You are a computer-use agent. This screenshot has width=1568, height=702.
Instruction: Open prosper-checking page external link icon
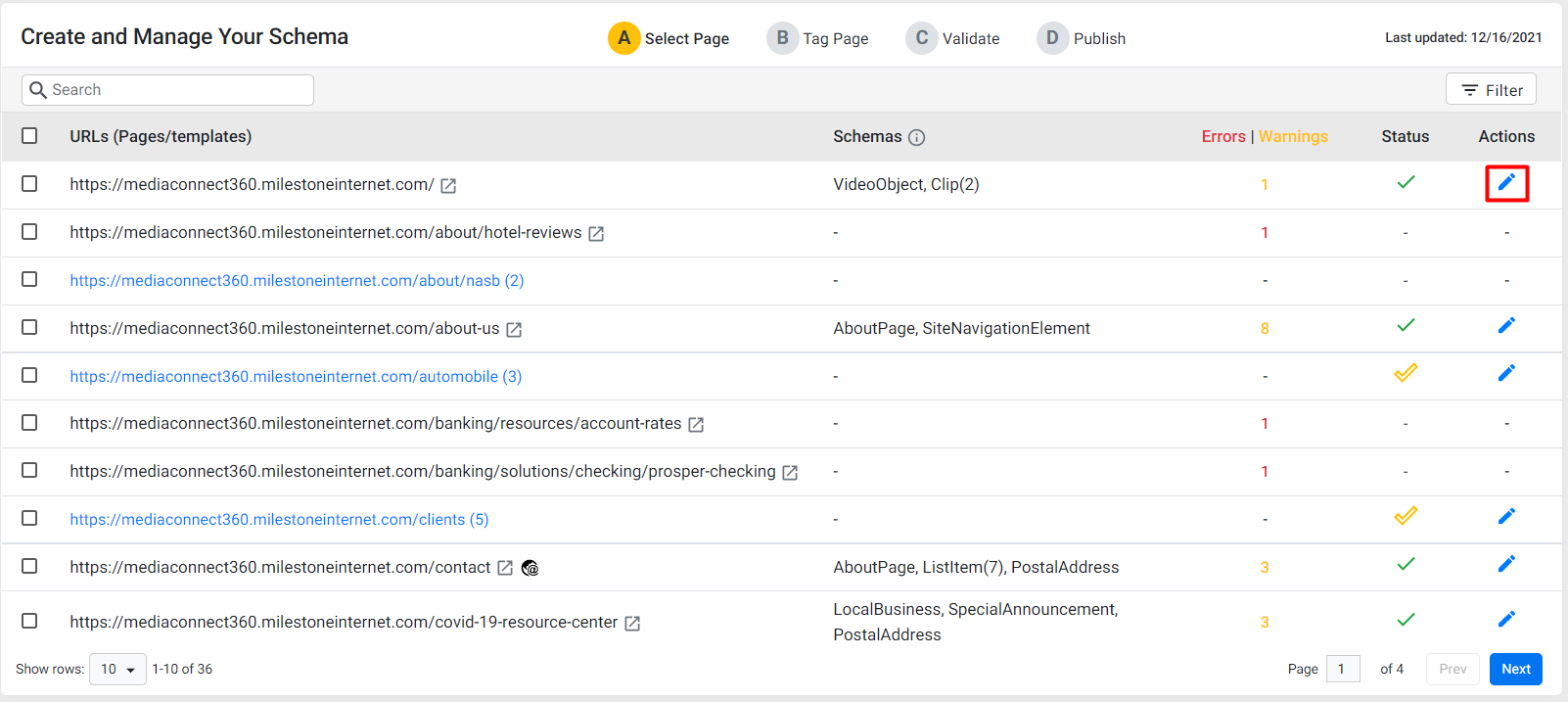pyautogui.click(x=790, y=473)
